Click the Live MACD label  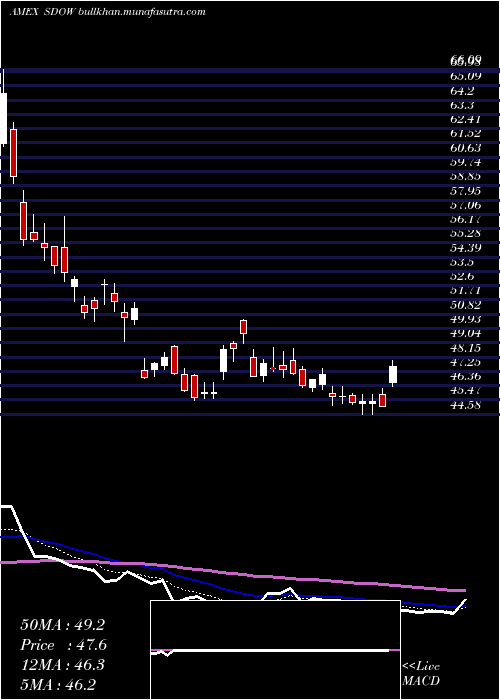coord(421,673)
